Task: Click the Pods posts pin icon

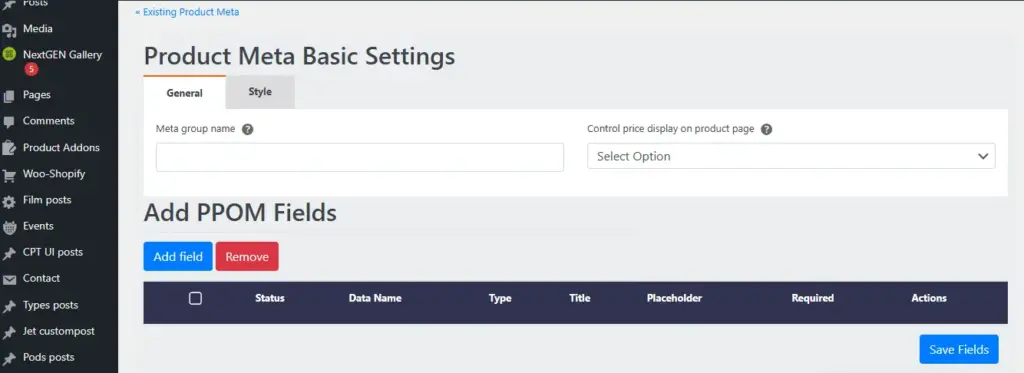Action: [8, 358]
